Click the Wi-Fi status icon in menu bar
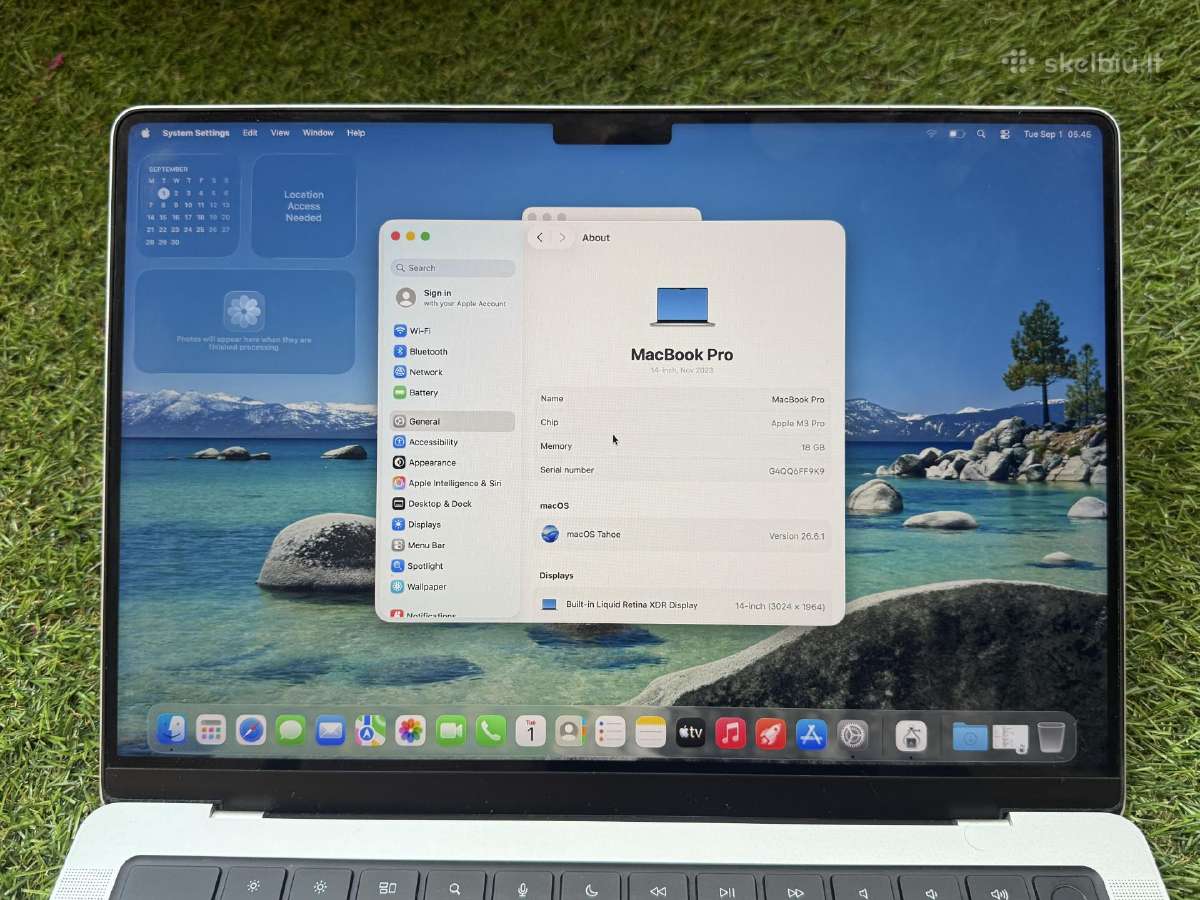 [932, 134]
